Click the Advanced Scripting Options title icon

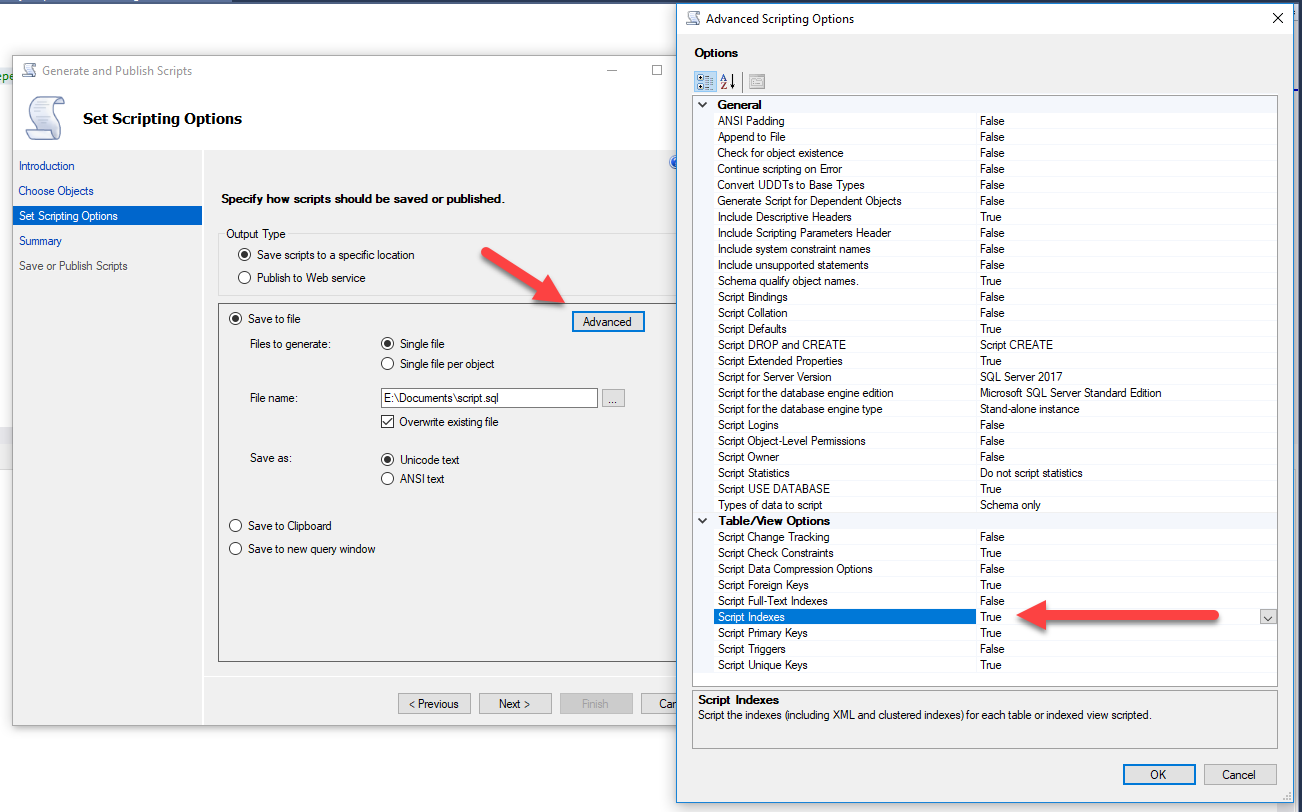point(693,18)
